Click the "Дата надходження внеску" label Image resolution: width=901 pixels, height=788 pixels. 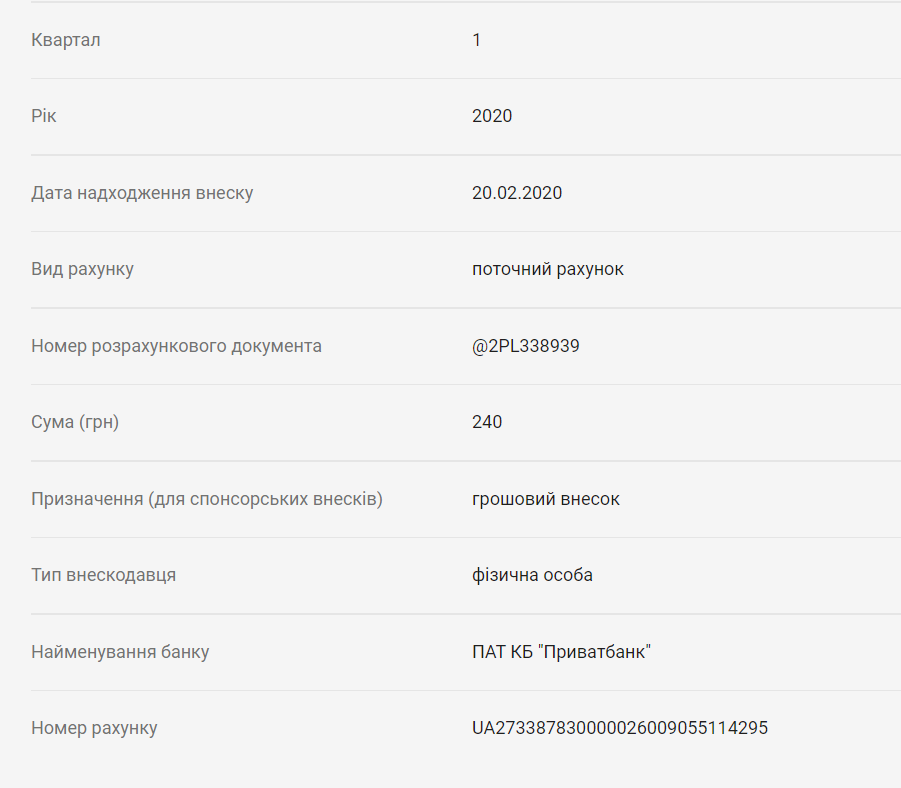142,193
